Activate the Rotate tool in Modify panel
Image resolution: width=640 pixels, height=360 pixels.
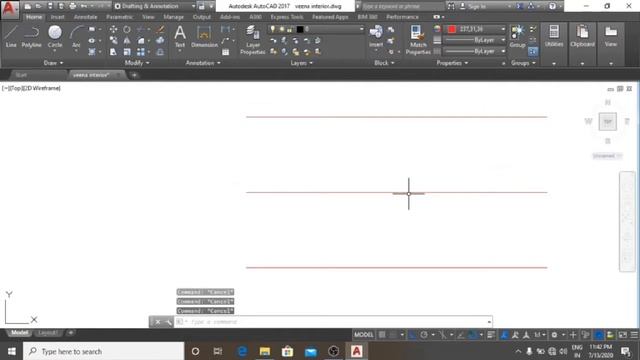coord(127,29)
